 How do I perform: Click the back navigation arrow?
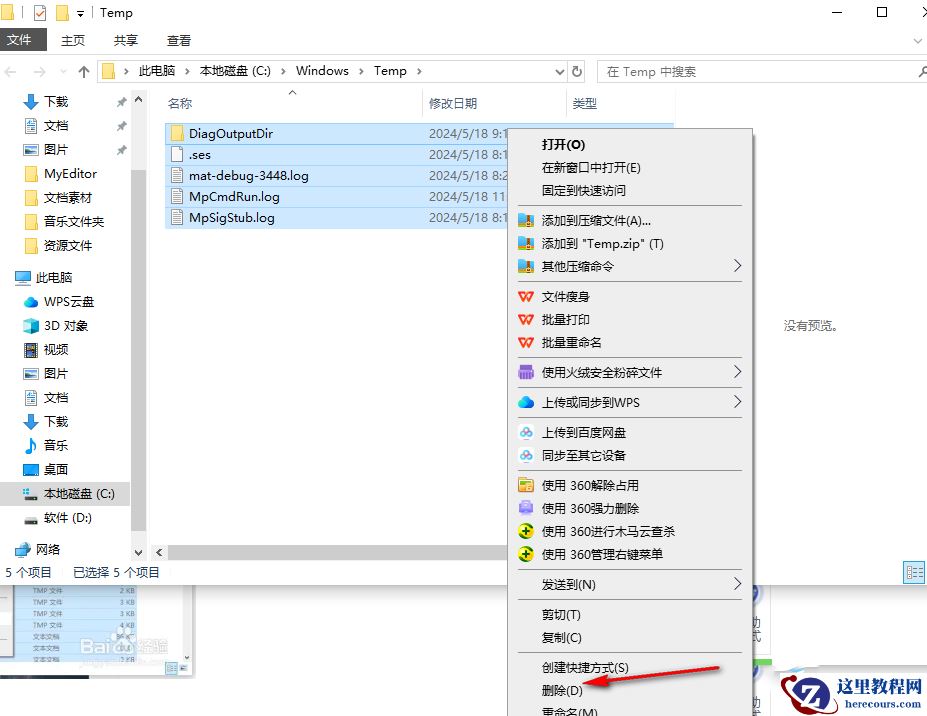(x=11, y=71)
